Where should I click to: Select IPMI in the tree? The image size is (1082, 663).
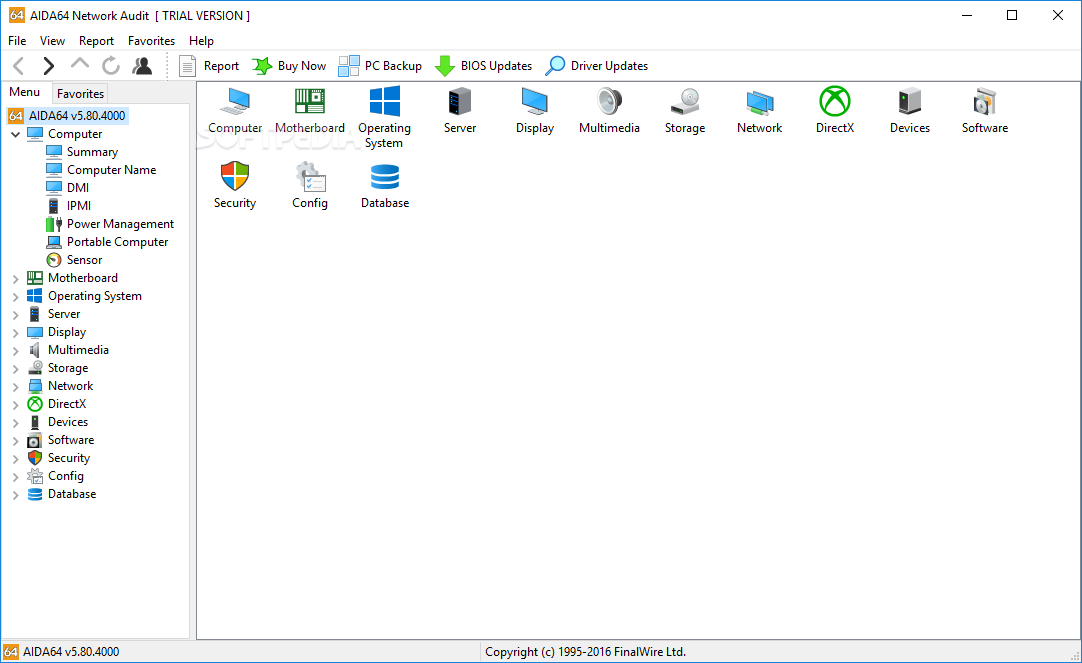pyautogui.click(x=68, y=206)
